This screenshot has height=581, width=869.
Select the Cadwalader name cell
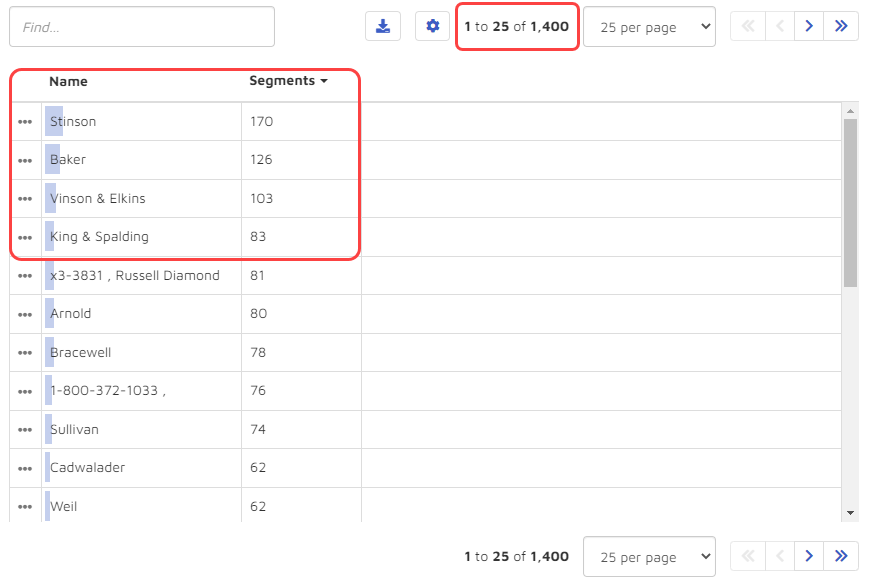141,468
